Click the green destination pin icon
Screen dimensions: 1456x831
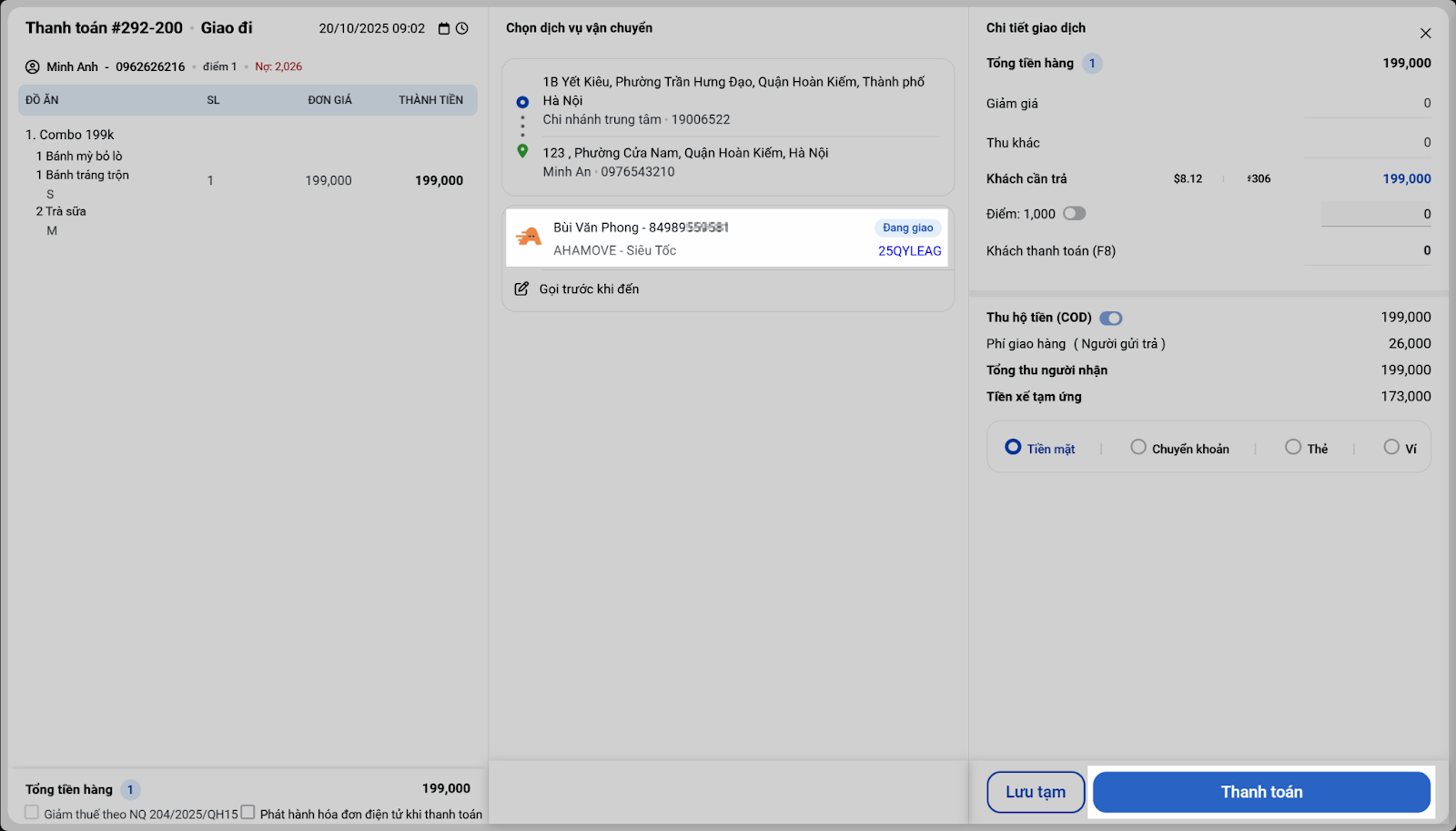click(522, 151)
